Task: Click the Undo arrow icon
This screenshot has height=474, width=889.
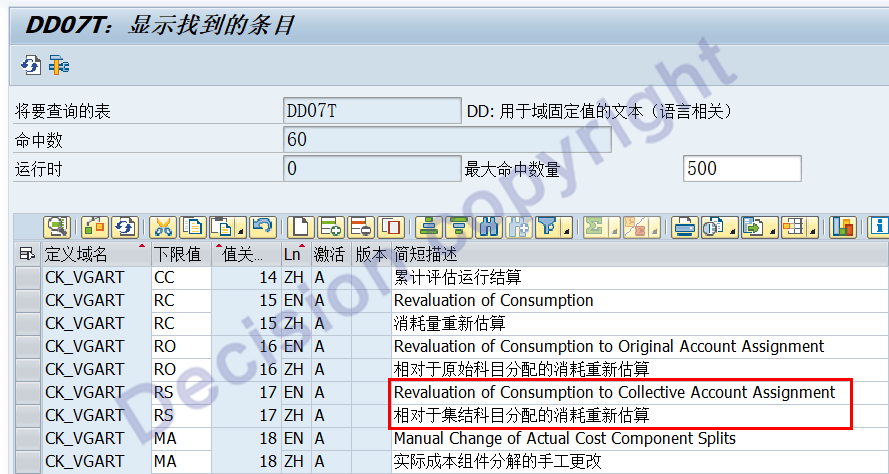Action: [262, 227]
